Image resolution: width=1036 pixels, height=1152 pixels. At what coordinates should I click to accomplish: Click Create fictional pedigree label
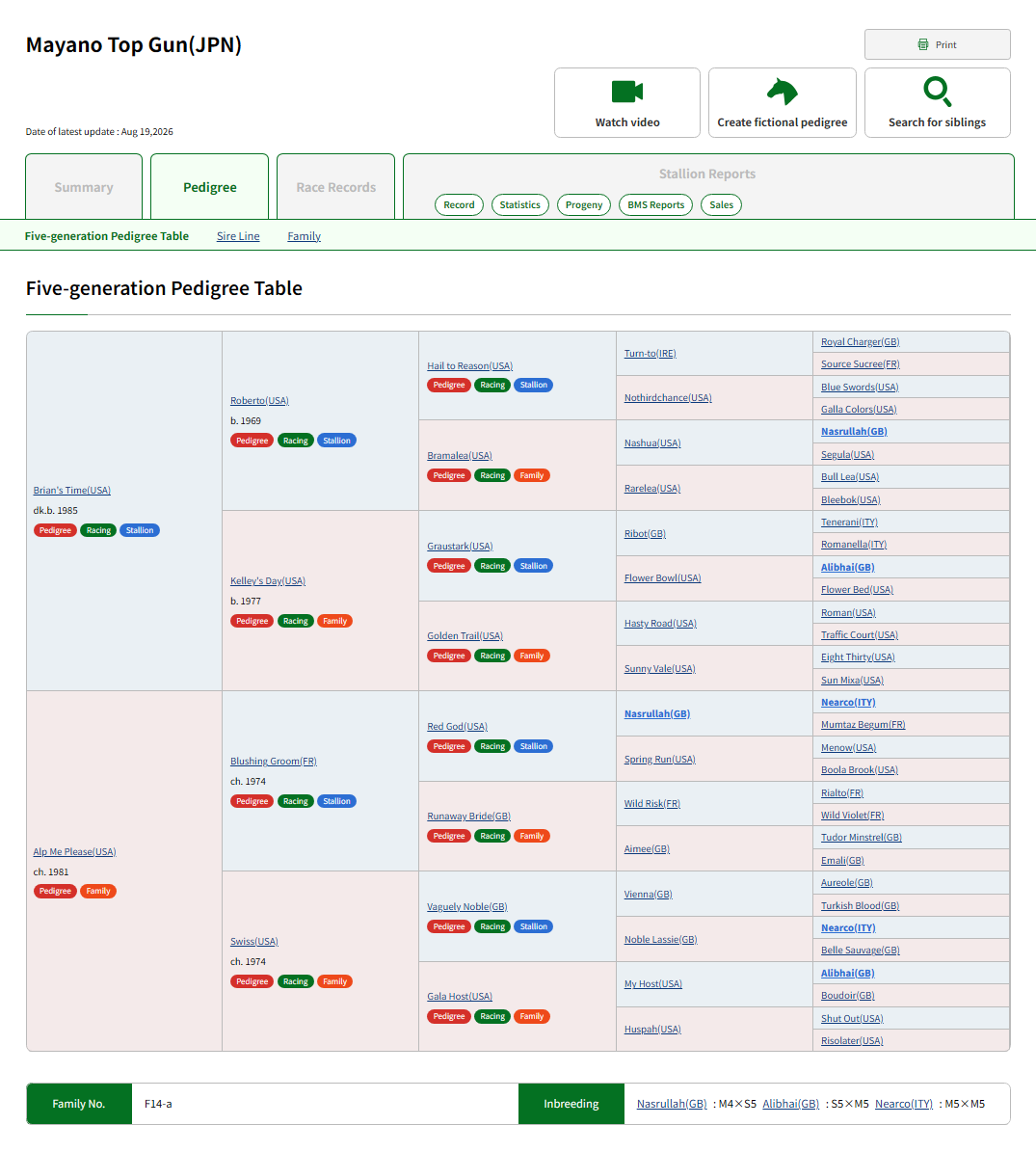pyautogui.click(x=782, y=122)
